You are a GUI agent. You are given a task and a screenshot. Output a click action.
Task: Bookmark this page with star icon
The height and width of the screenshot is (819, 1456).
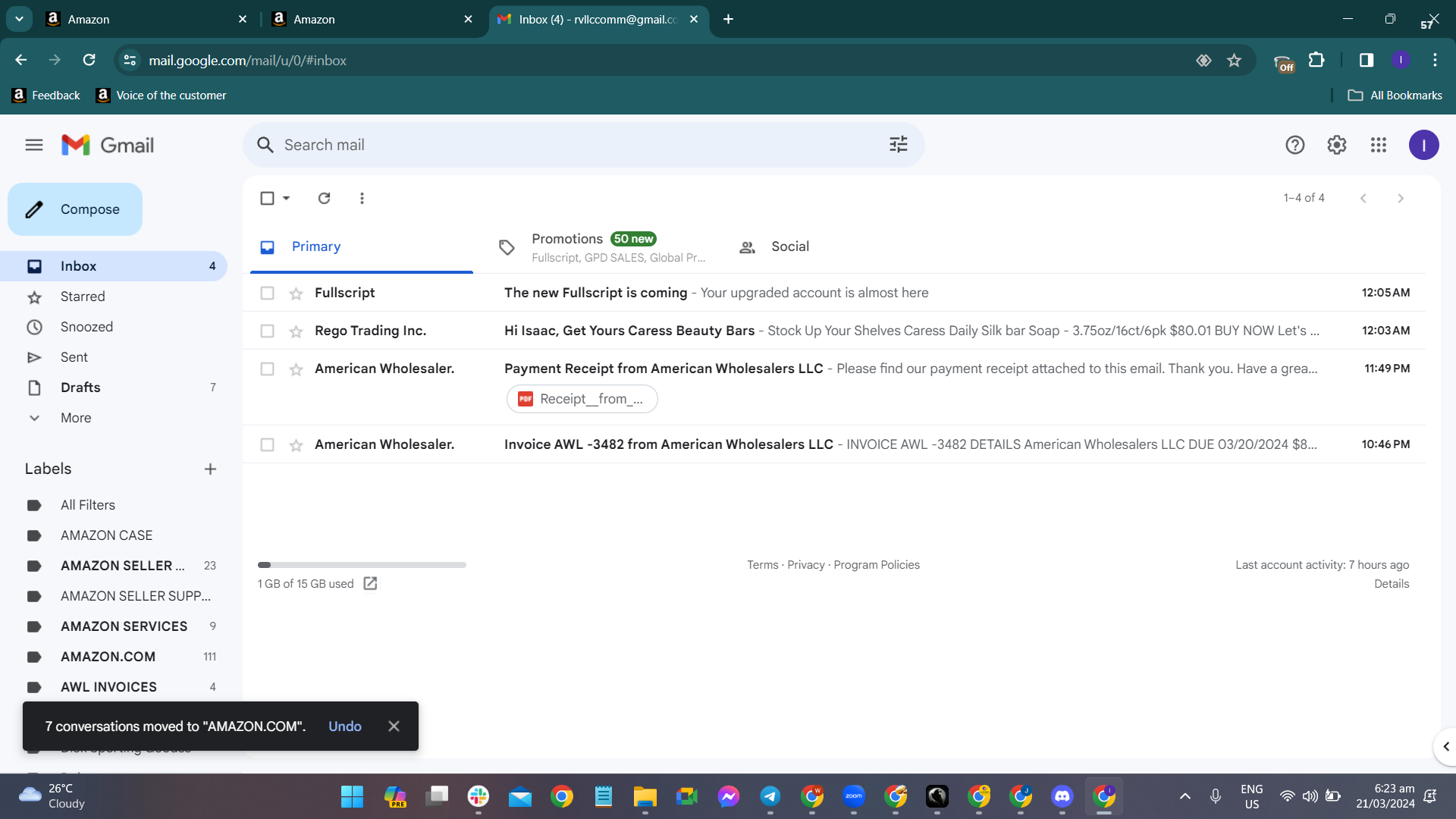coord(1235,60)
